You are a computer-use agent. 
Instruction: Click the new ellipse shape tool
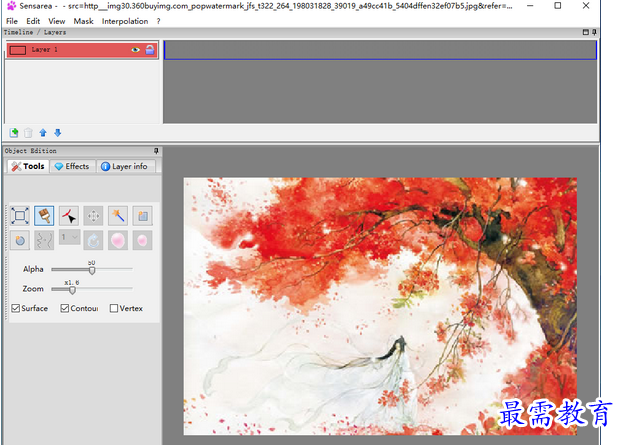(x=20, y=240)
